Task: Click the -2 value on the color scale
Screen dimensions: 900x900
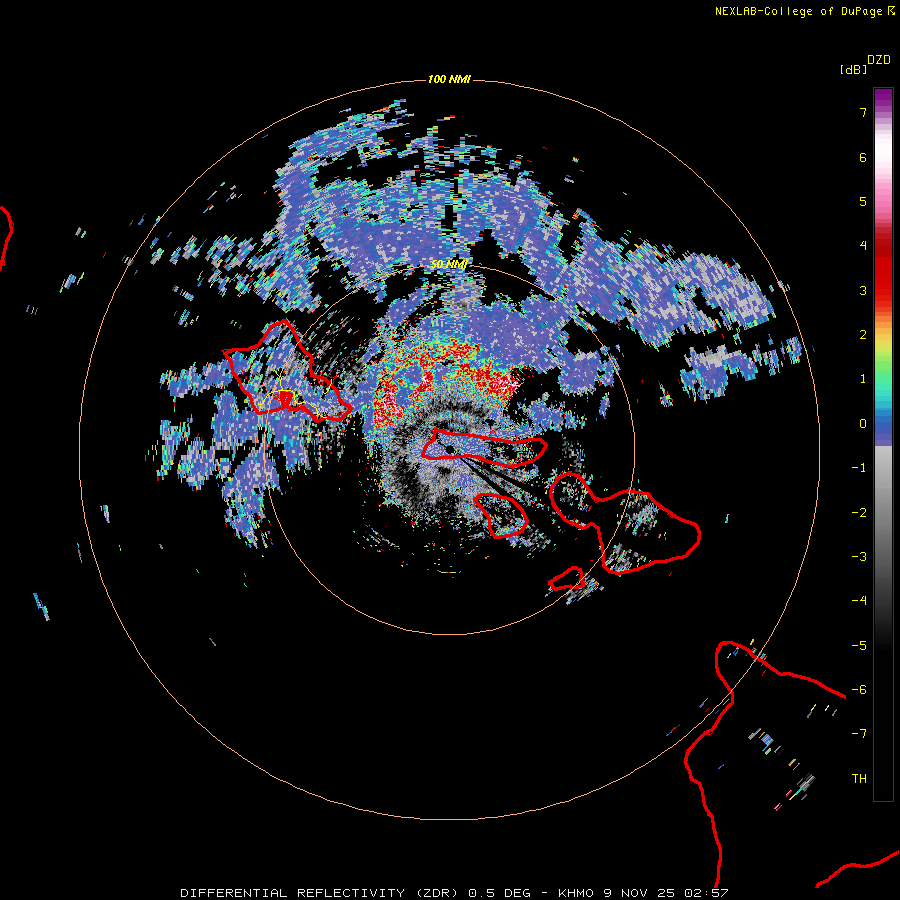Action: pos(859,512)
